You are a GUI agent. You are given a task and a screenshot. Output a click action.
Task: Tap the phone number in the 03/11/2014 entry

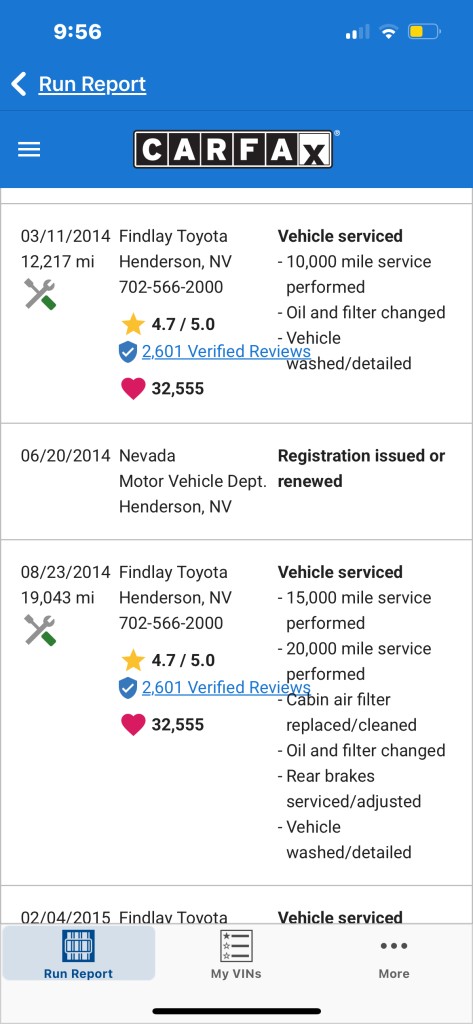click(x=171, y=287)
